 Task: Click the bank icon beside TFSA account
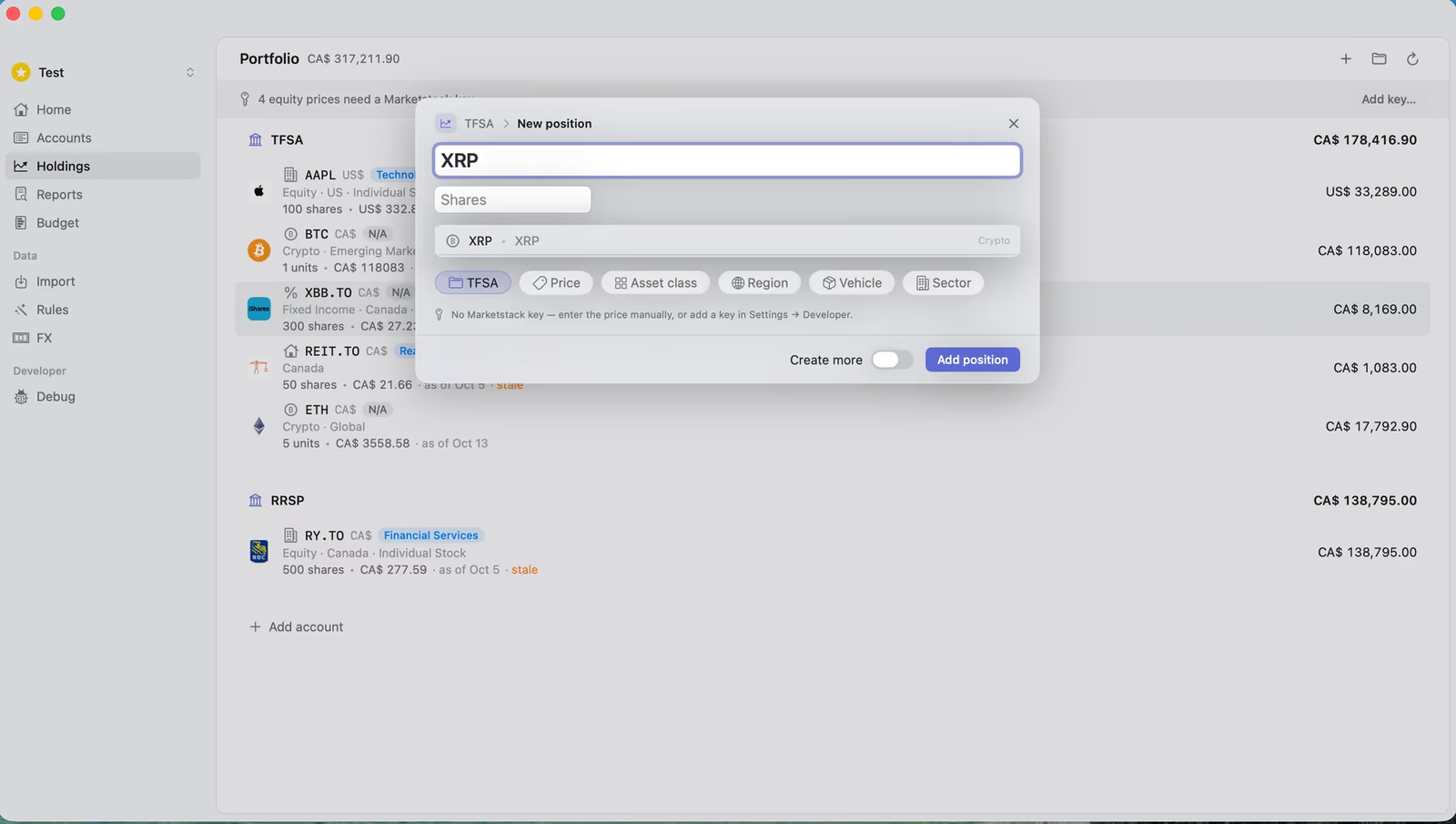(x=256, y=139)
